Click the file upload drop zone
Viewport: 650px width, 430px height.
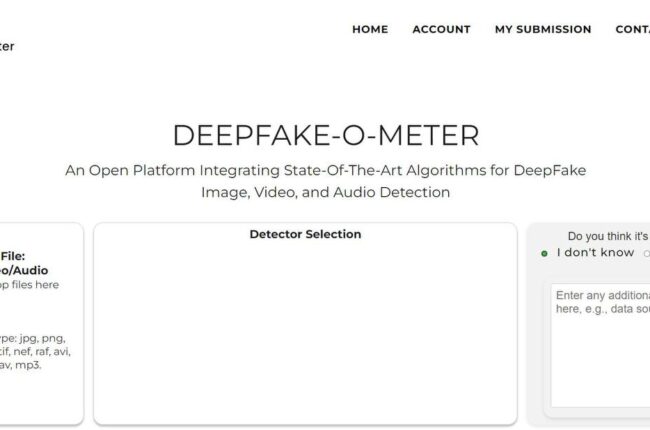pos(40,320)
